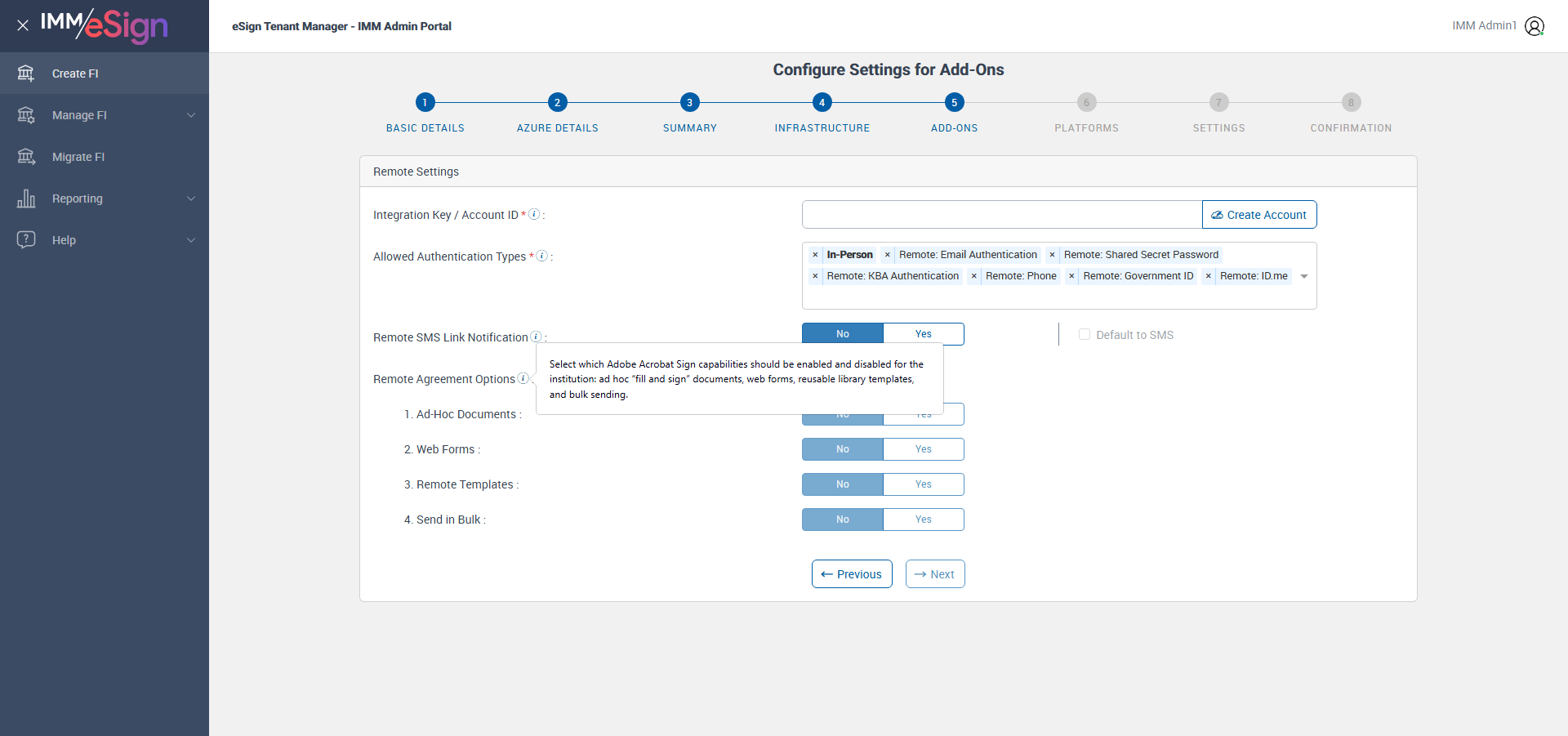Check the Default to SMS checkbox
This screenshot has width=1568, height=736.
click(x=1085, y=334)
